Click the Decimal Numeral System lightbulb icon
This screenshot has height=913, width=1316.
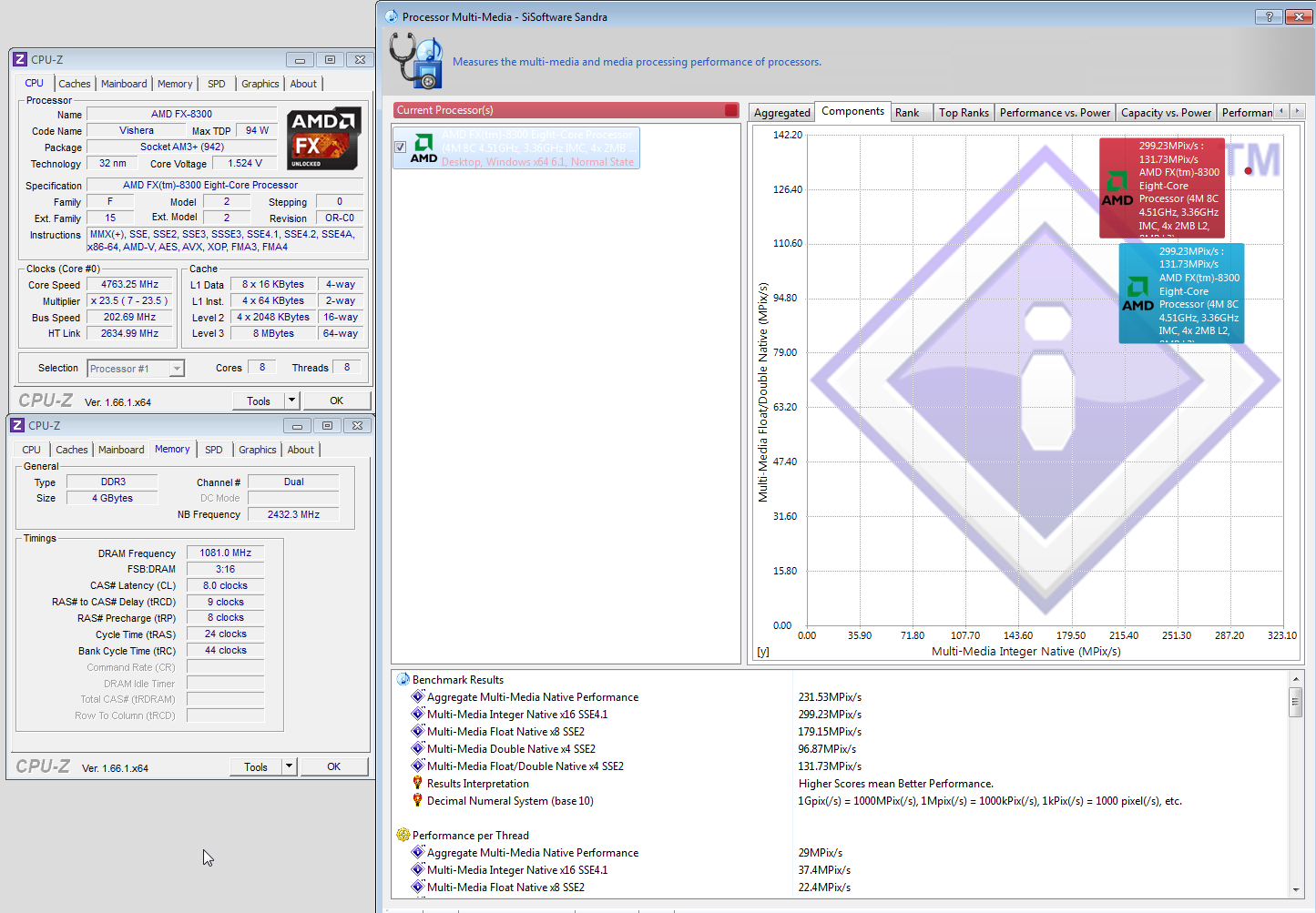point(418,800)
